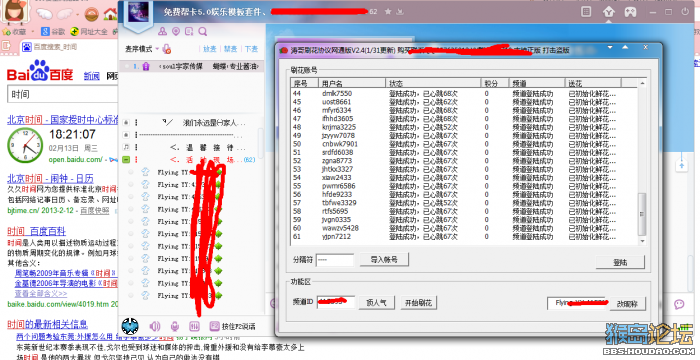Open 时间的最新相关信息 link
This screenshot has width=700, height=360.
47,324
